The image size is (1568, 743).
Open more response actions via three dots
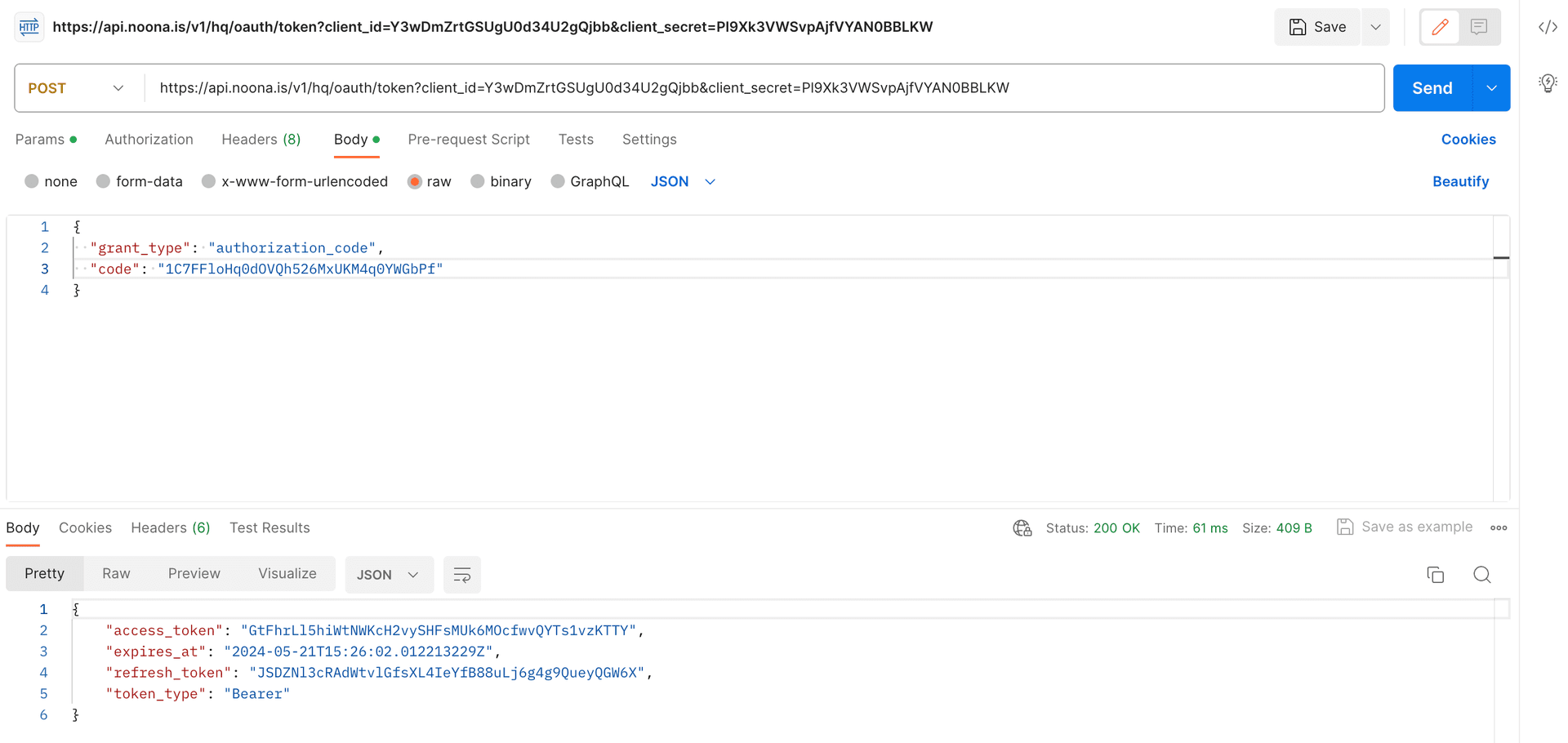point(1499,527)
